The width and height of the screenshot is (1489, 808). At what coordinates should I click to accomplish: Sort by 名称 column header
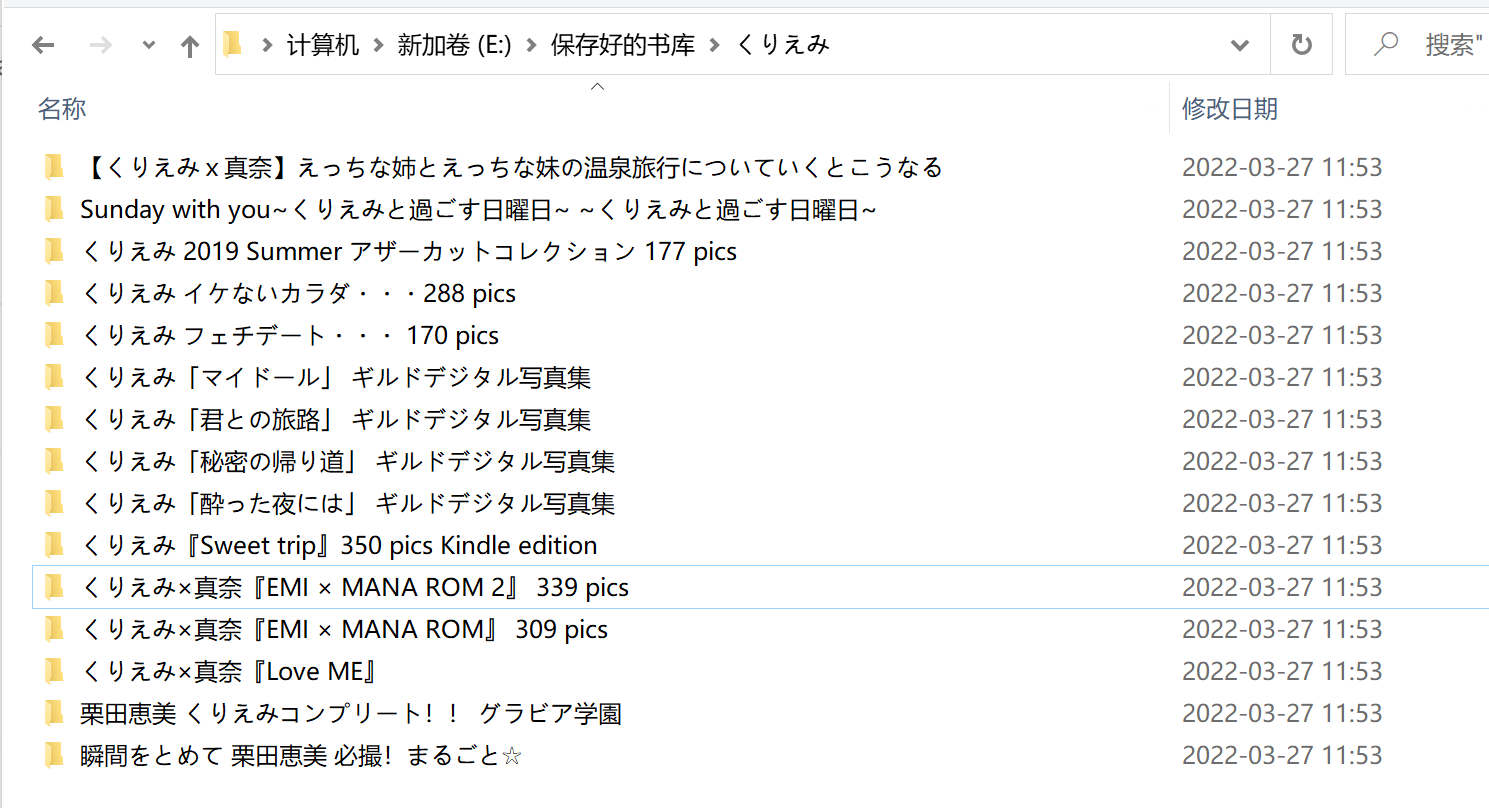click(x=62, y=109)
